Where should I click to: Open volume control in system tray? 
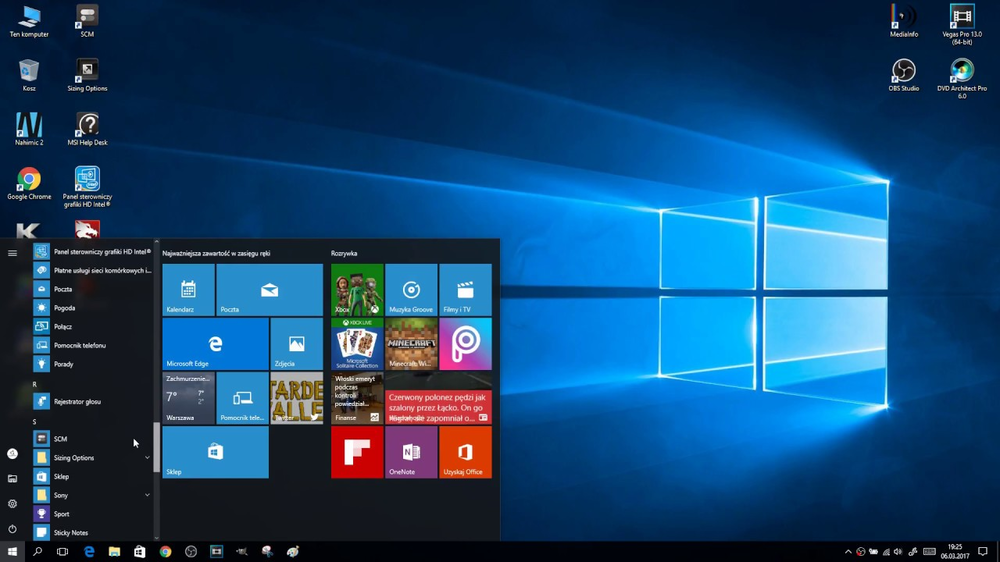click(898, 552)
